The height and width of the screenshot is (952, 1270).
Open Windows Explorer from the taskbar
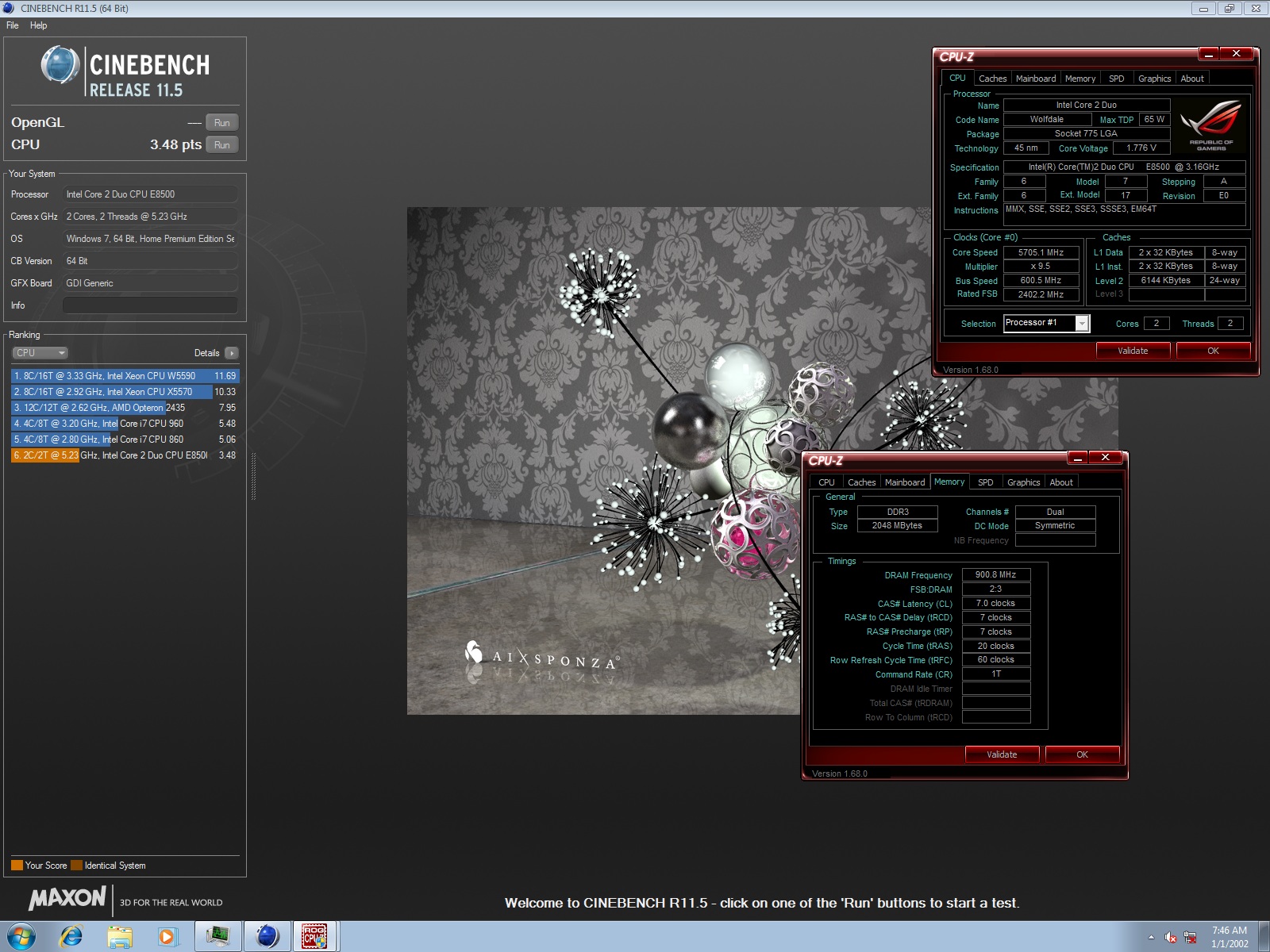click(120, 937)
